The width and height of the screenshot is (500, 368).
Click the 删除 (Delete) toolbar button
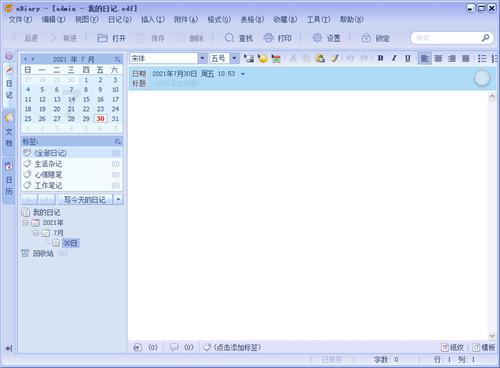pos(190,38)
